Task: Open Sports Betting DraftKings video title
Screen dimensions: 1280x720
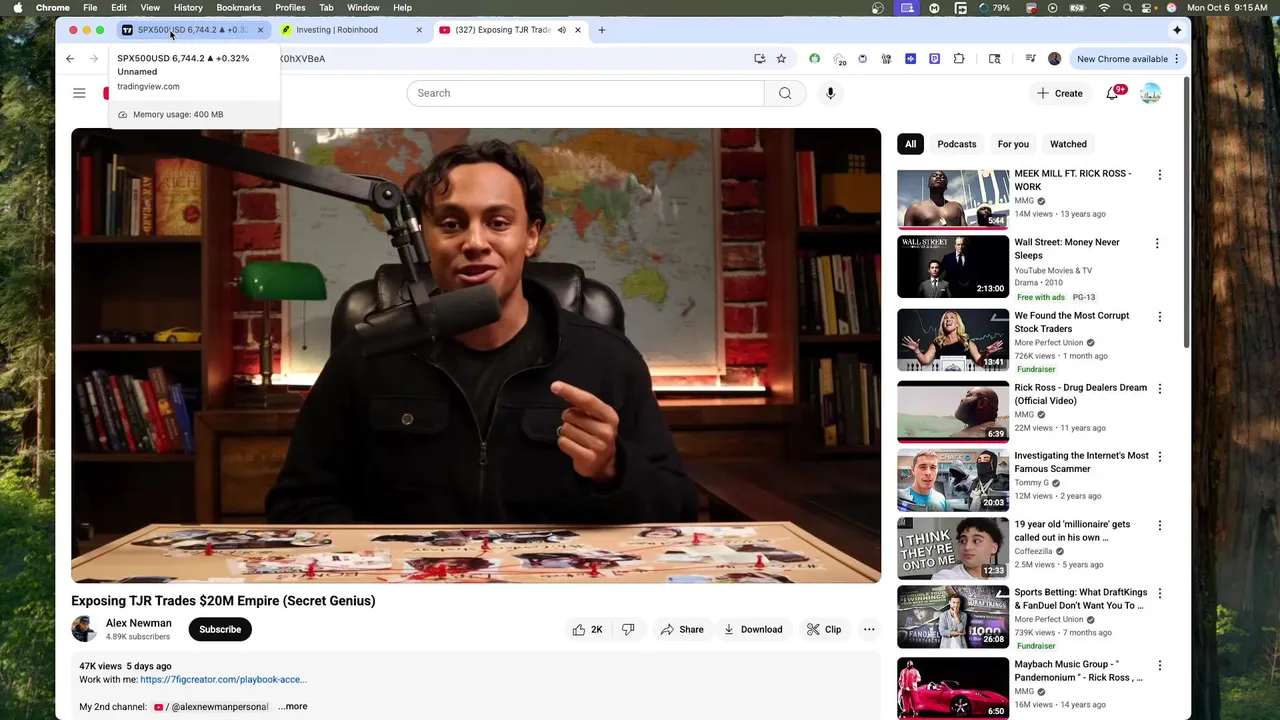Action: [1080, 599]
